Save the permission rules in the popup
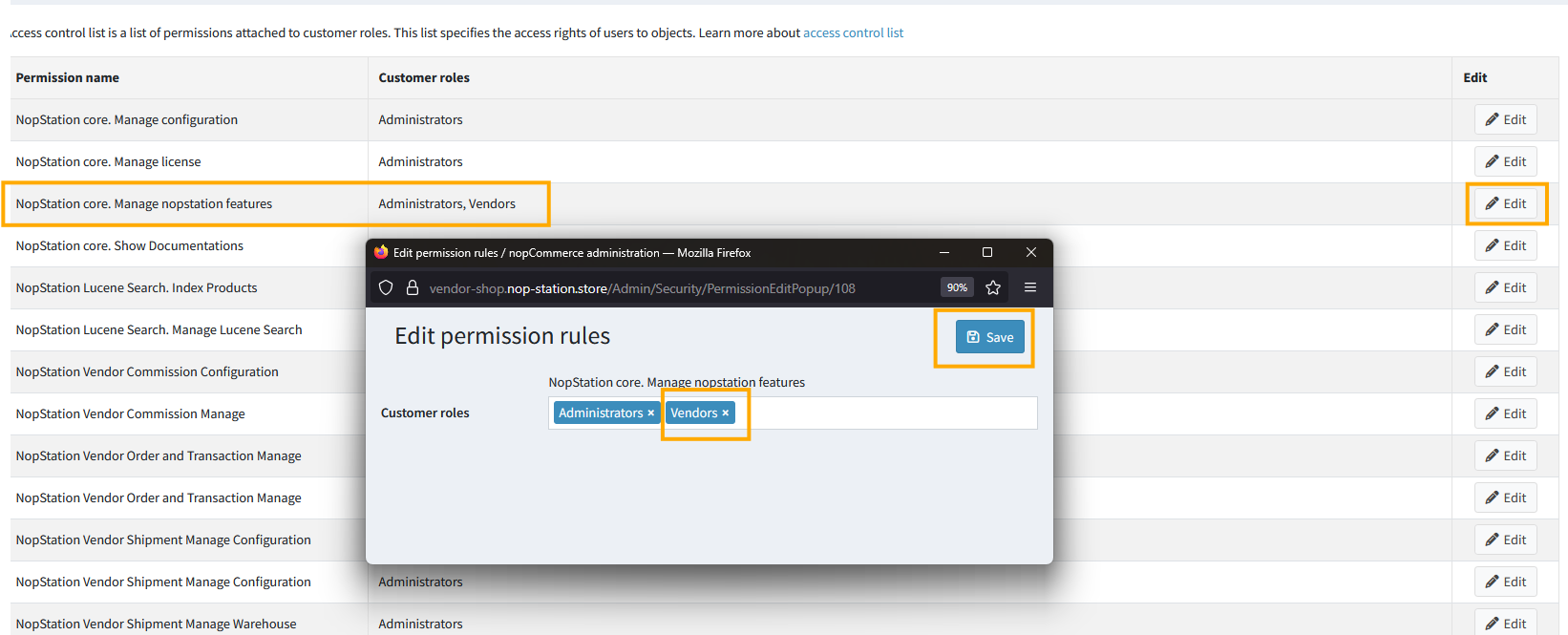 pos(989,337)
